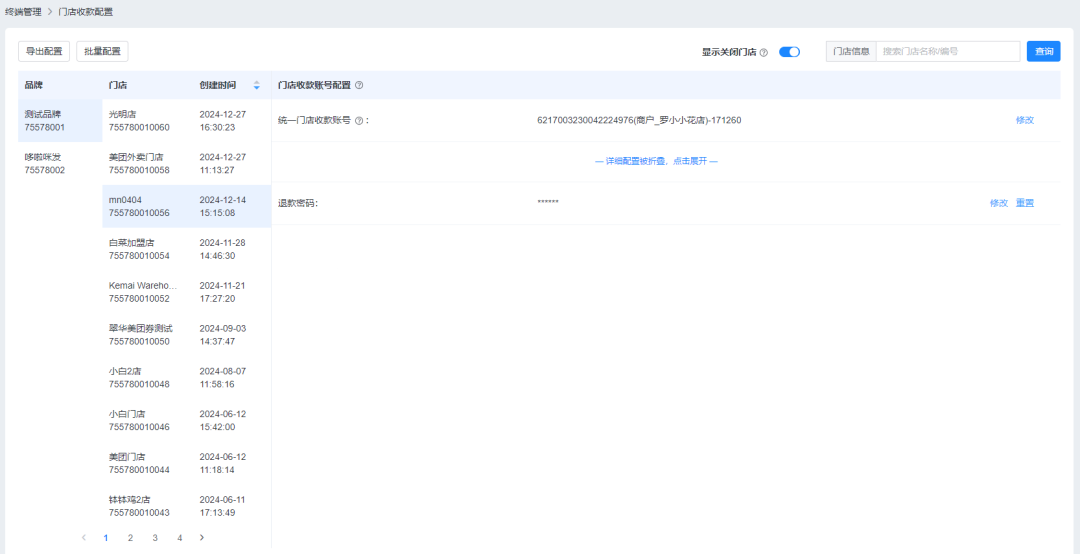Click the 查询 search button

tap(1043, 51)
